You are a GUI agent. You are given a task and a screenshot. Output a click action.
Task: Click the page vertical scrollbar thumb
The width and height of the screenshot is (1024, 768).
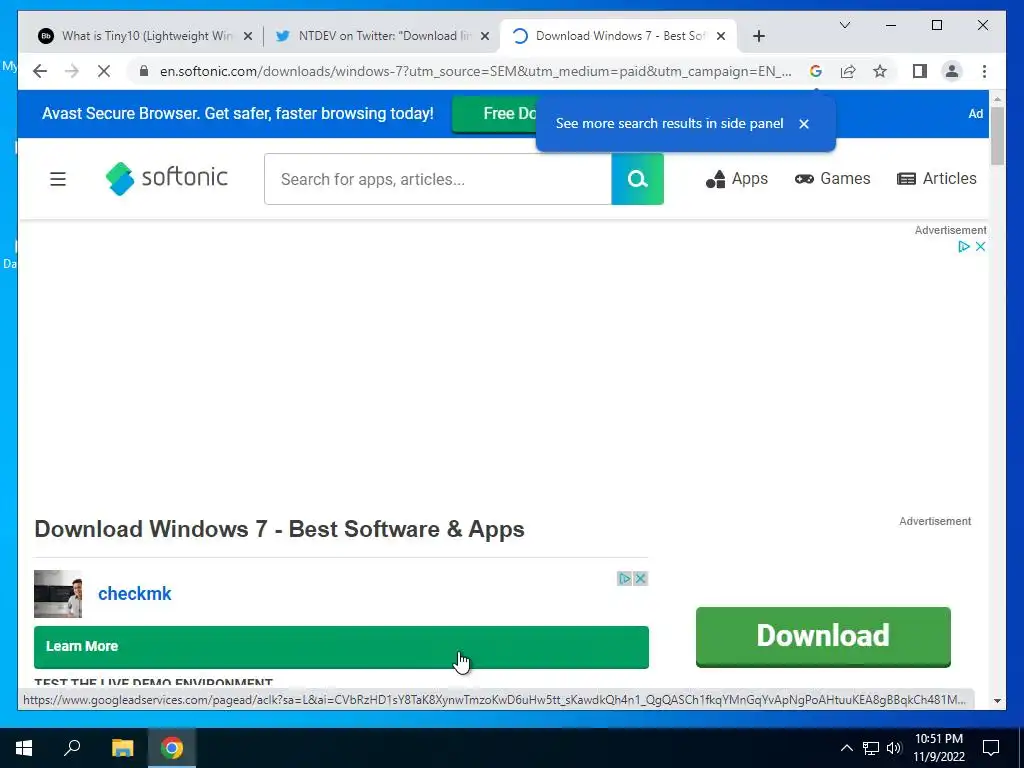[997, 136]
